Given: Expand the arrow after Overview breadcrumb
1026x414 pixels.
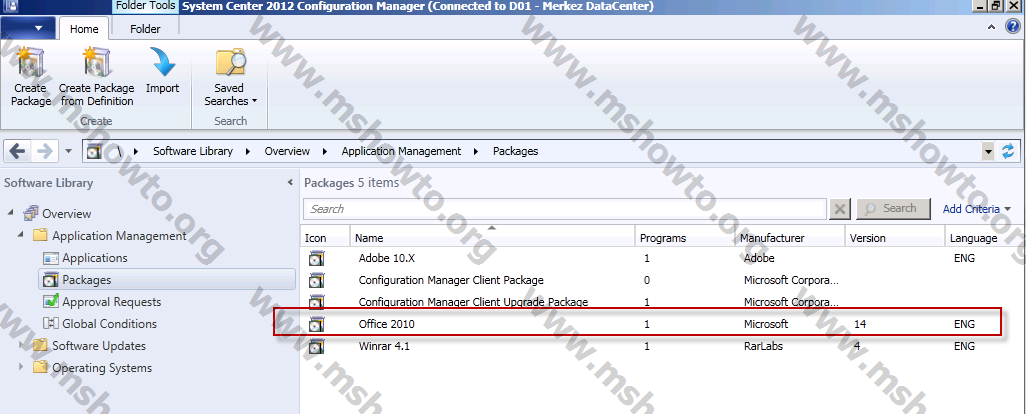Looking at the screenshot, I should (325, 152).
